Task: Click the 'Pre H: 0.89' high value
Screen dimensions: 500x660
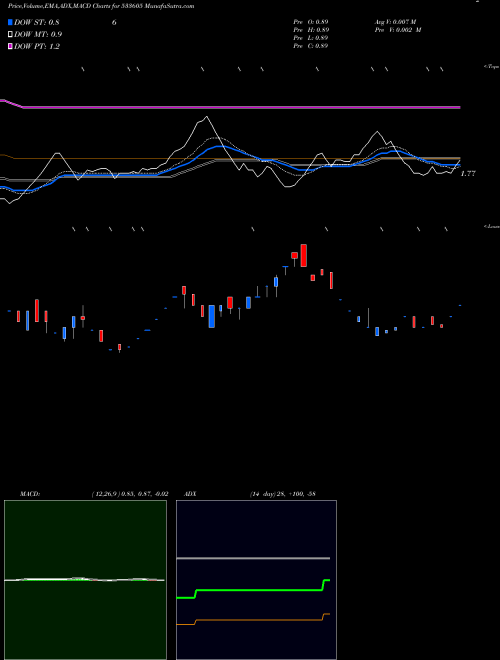Action: [311, 30]
